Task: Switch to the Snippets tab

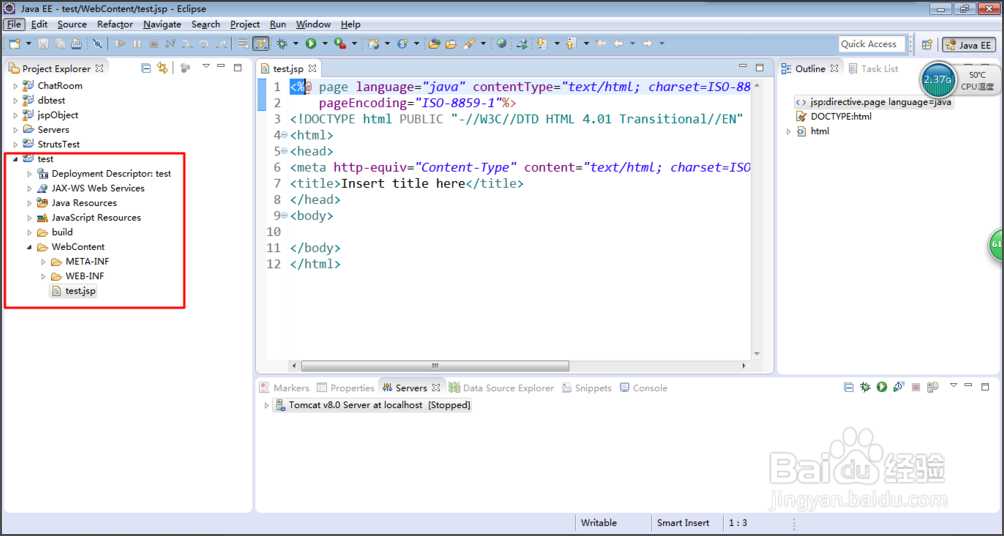Action: tap(587, 388)
